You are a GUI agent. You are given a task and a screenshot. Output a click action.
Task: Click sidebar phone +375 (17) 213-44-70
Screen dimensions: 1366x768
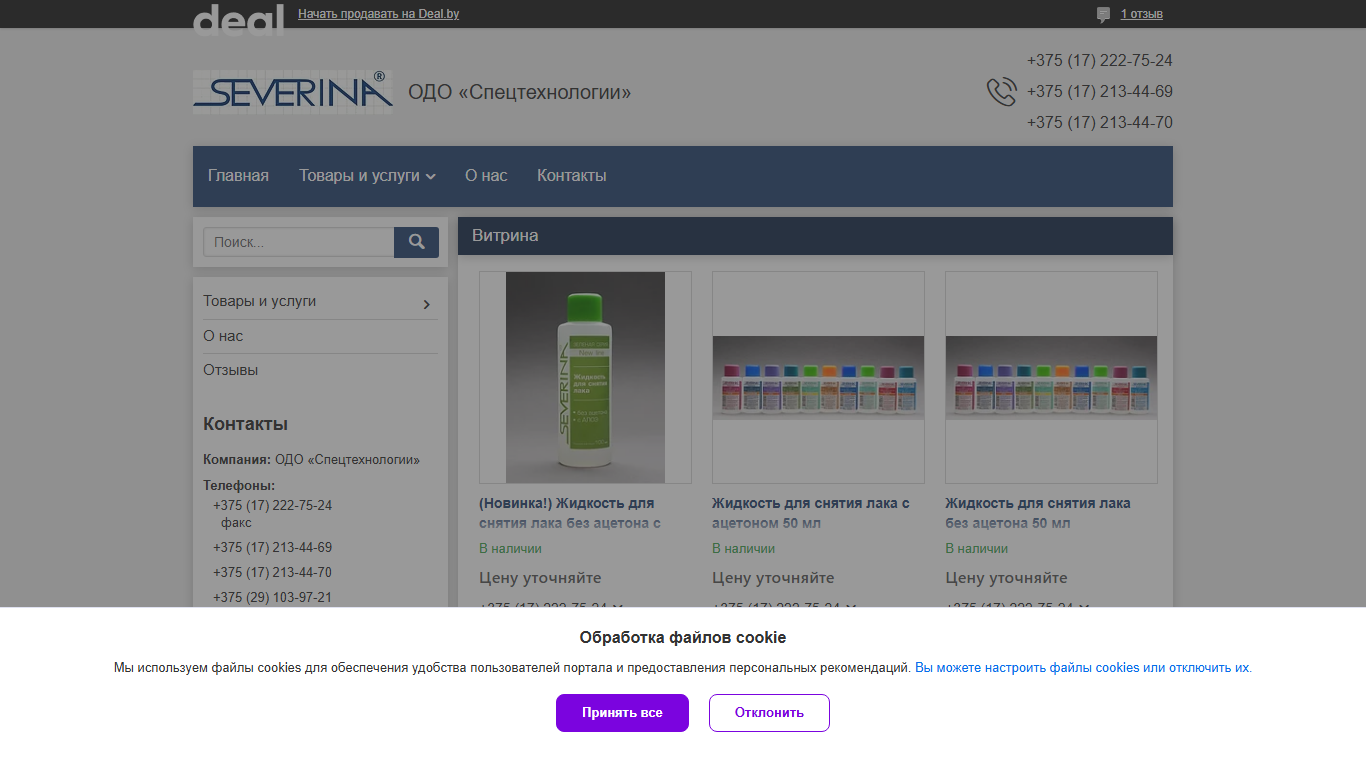[272, 573]
